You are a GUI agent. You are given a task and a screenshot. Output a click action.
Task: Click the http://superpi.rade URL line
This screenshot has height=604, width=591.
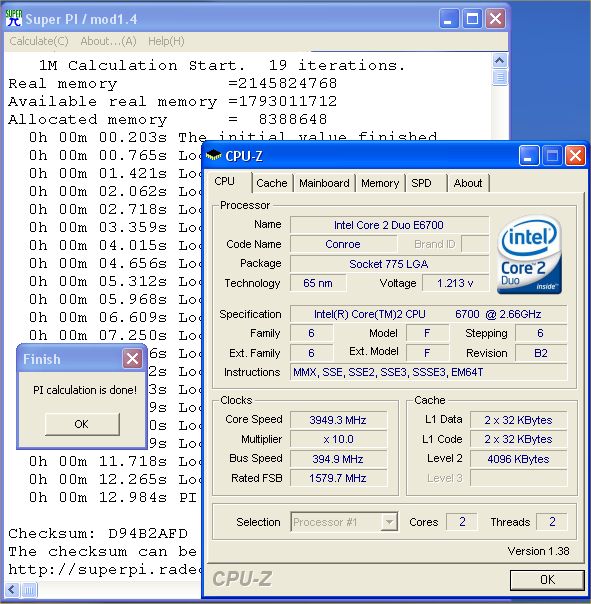tap(104, 569)
